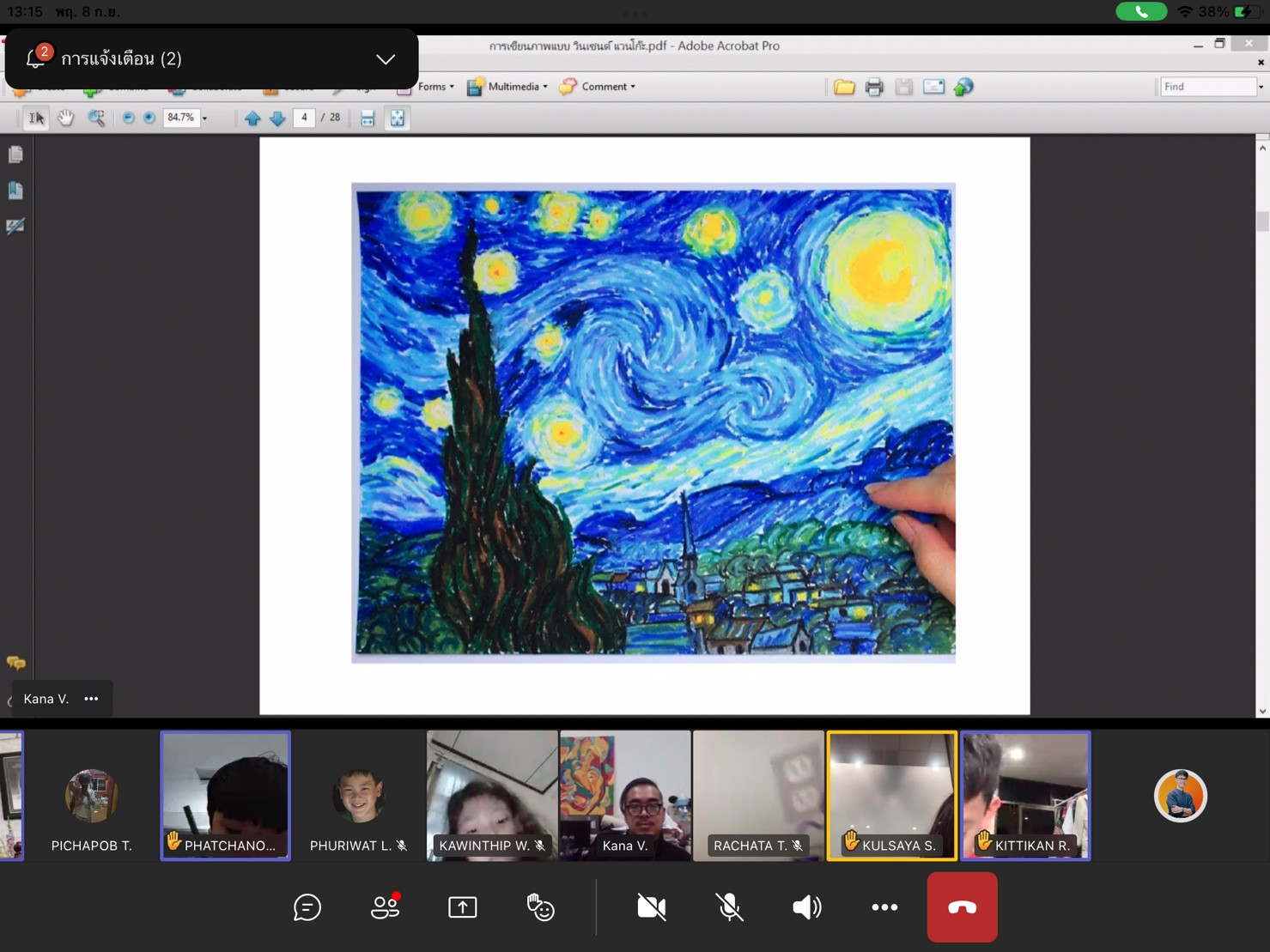Hang up with the red end call button
1270x952 pixels.
[962, 907]
